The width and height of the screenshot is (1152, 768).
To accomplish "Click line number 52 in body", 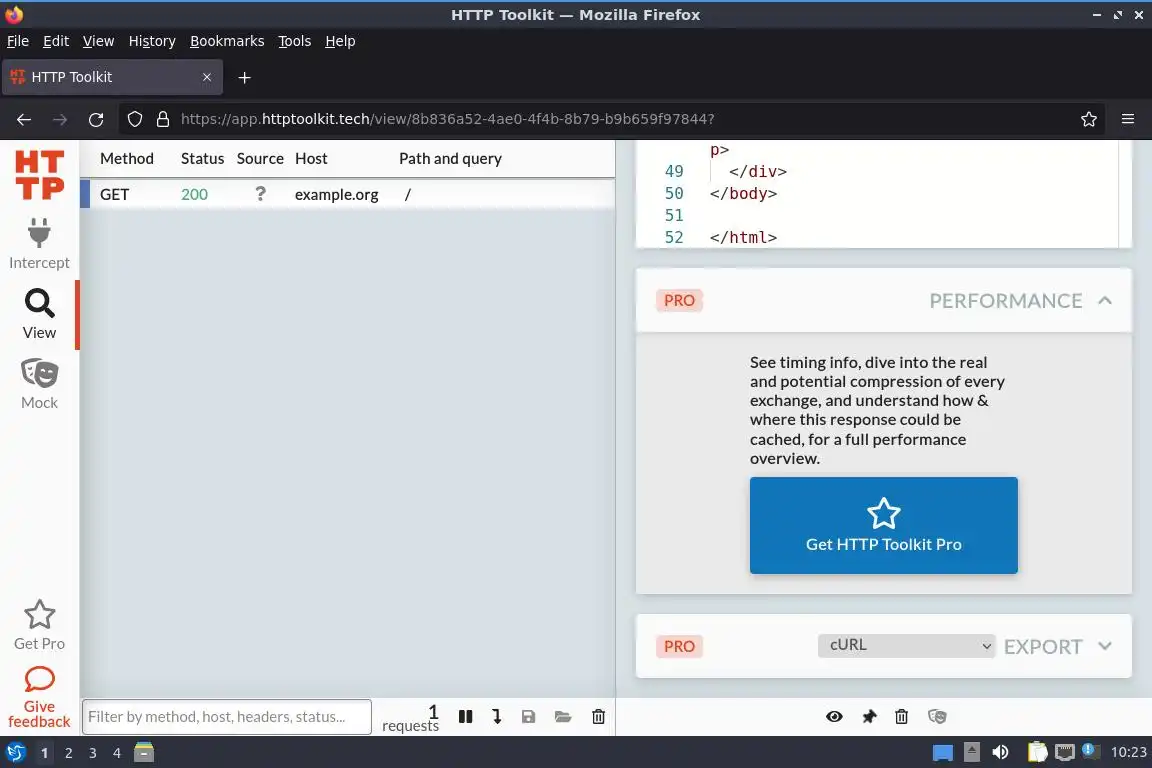I will [674, 237].
